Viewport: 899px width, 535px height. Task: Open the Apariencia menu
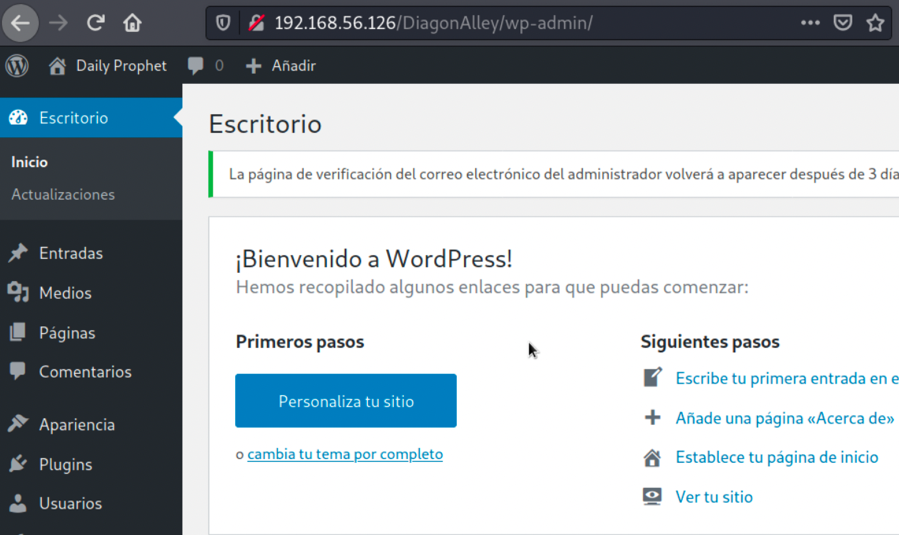tap(77, 424)
